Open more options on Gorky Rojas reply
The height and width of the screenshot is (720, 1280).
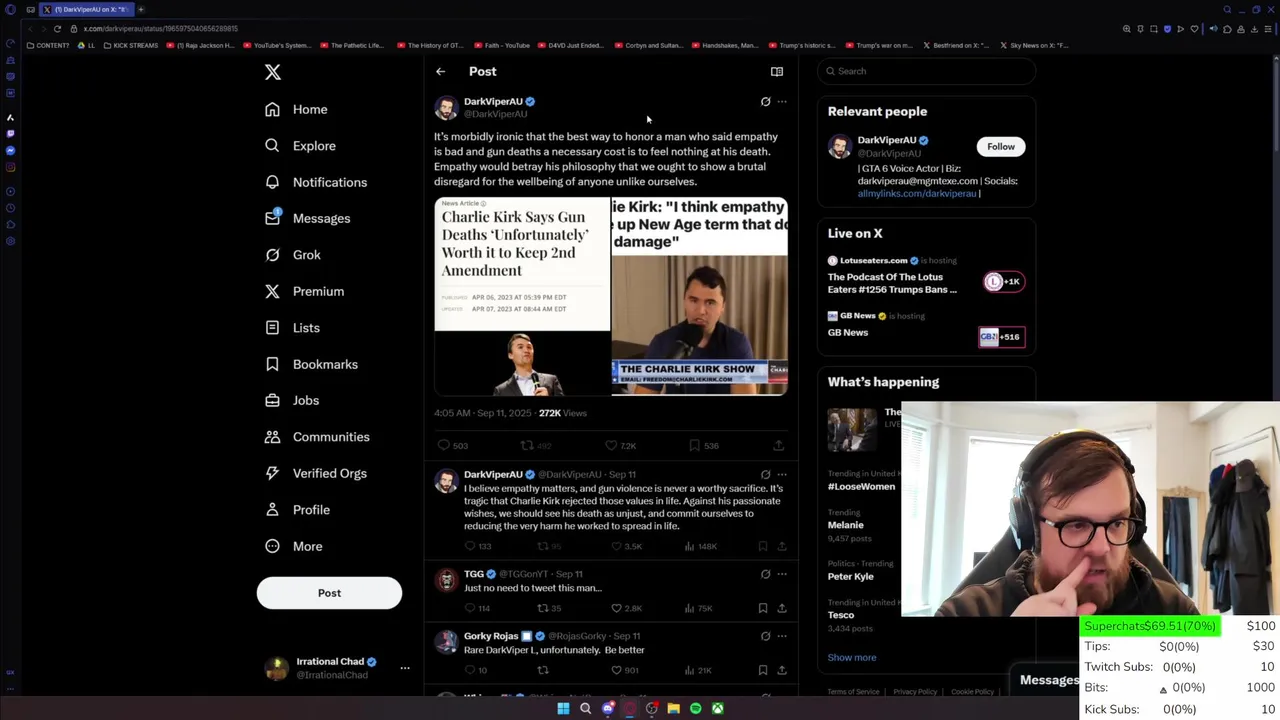click(782, 636)
